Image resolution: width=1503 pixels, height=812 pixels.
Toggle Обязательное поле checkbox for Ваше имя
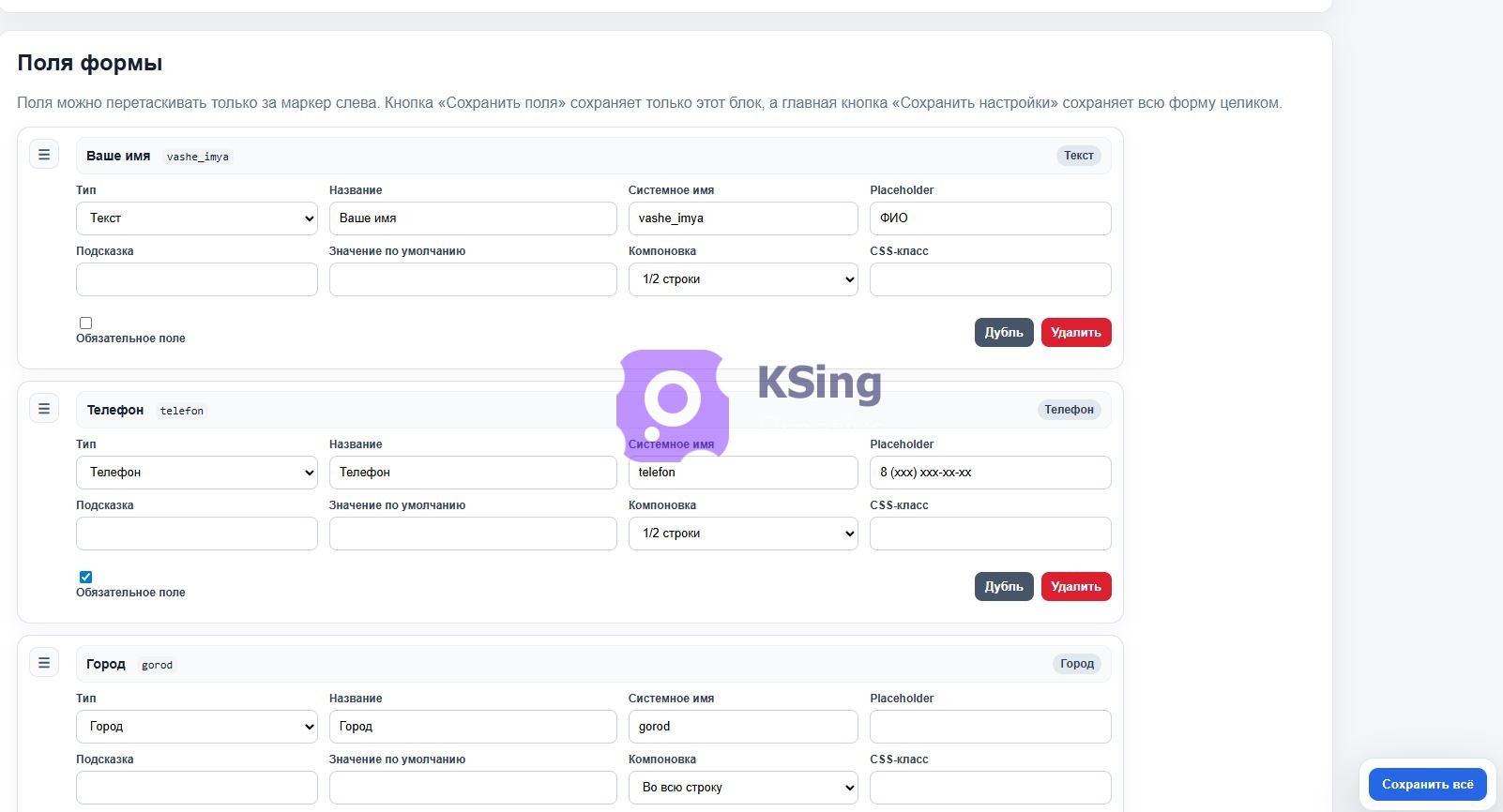[85, 323]
